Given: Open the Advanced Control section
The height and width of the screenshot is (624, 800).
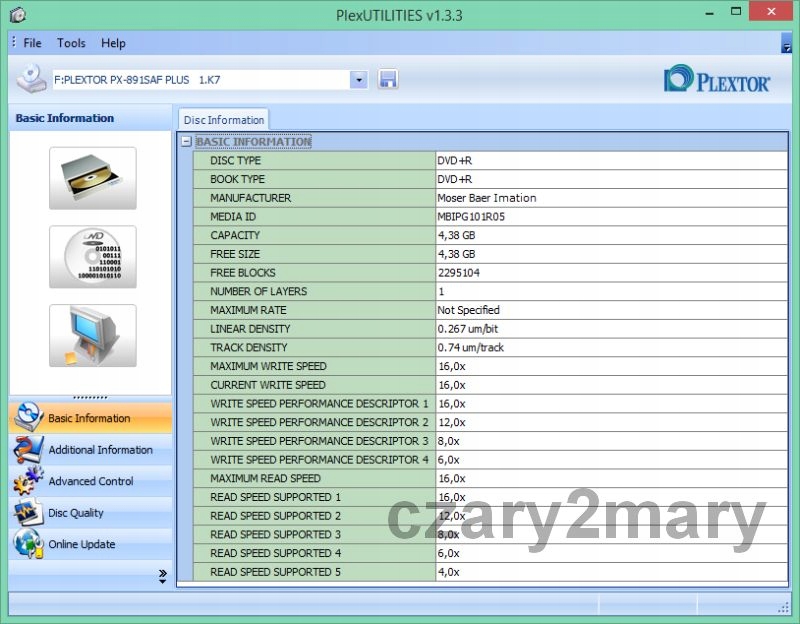Looking at the screenshot, I should (x=90, y=481).
